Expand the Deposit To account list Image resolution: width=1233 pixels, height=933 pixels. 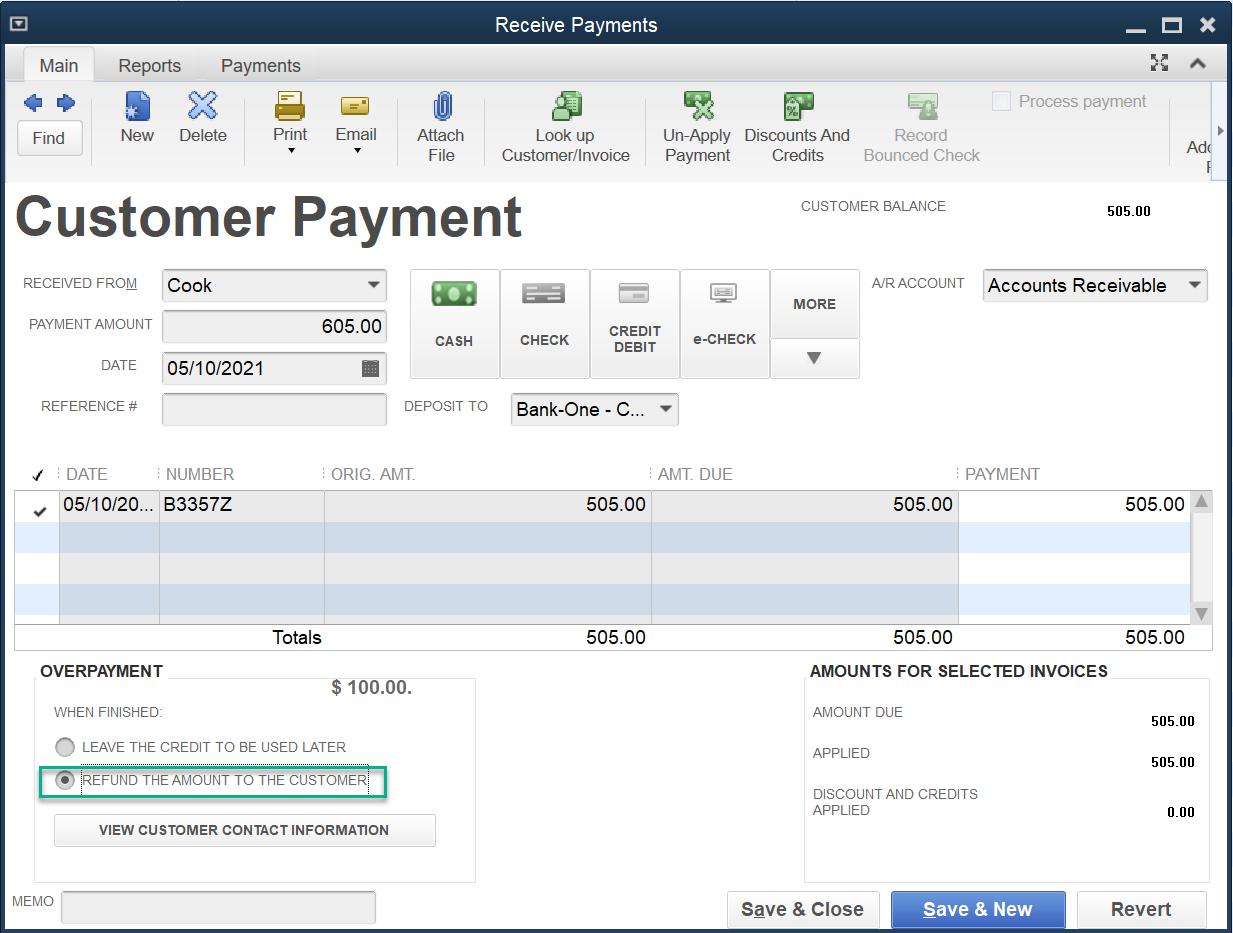click(x=666, y=409)
